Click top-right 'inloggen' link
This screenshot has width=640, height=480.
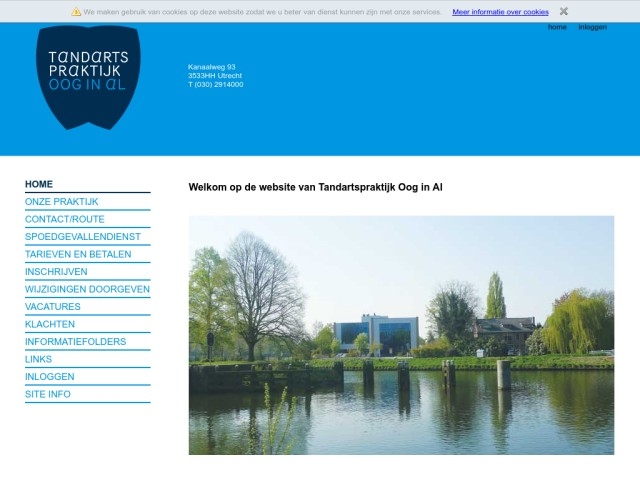click(x=592, y=27)
